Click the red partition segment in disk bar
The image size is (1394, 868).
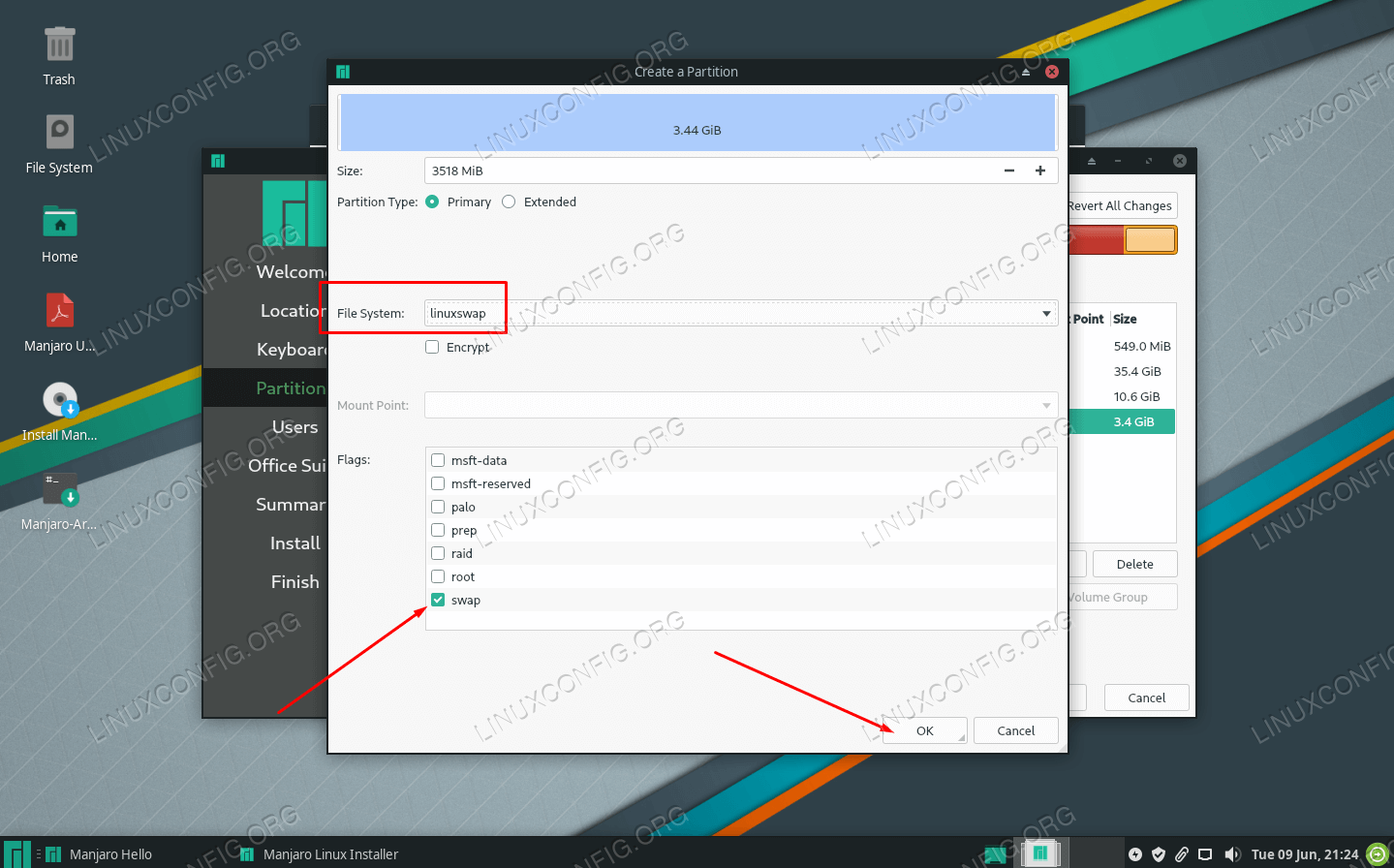(1096, 239)
